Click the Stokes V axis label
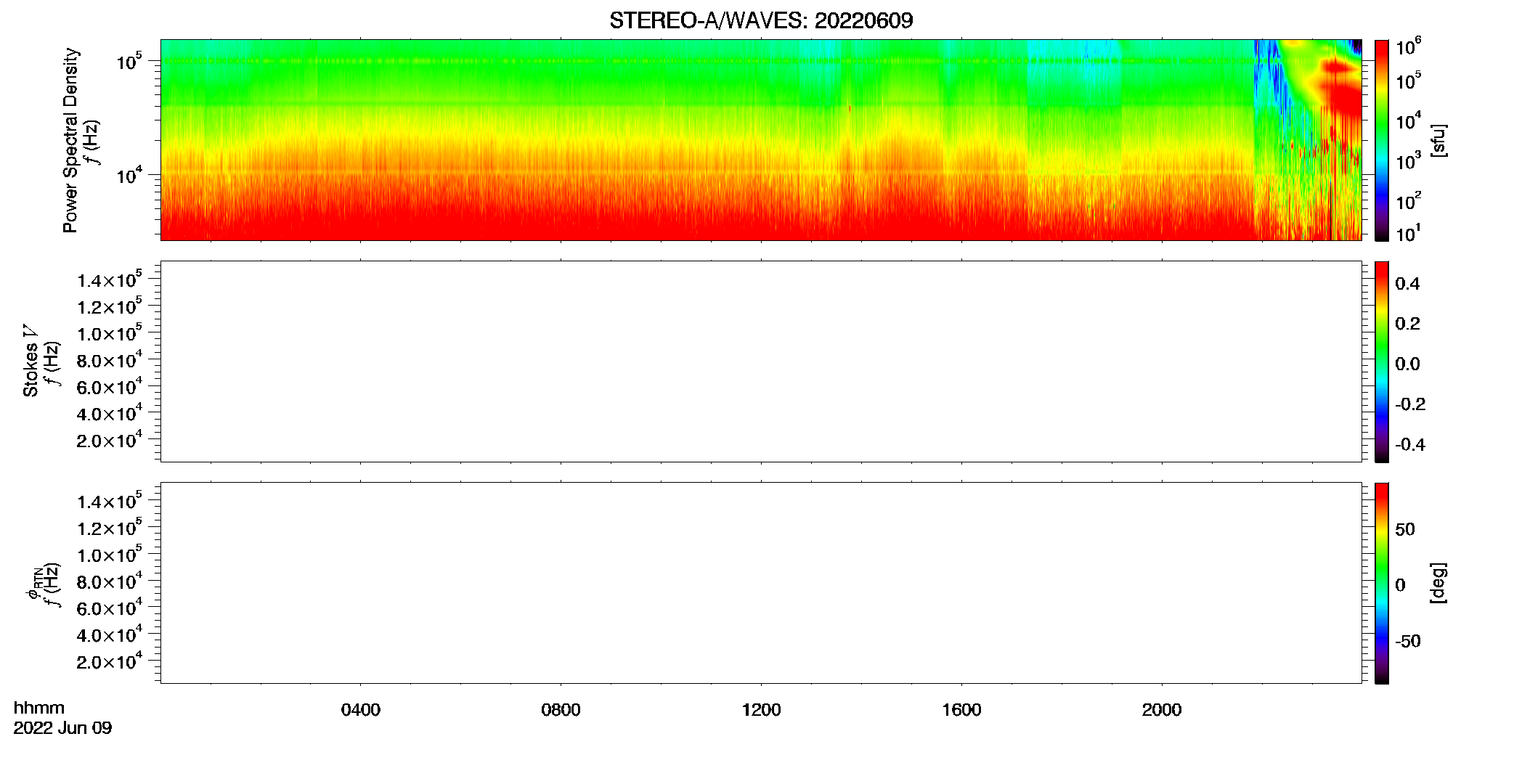Viewport: 1522px width, 784px height. coord(30,361)
